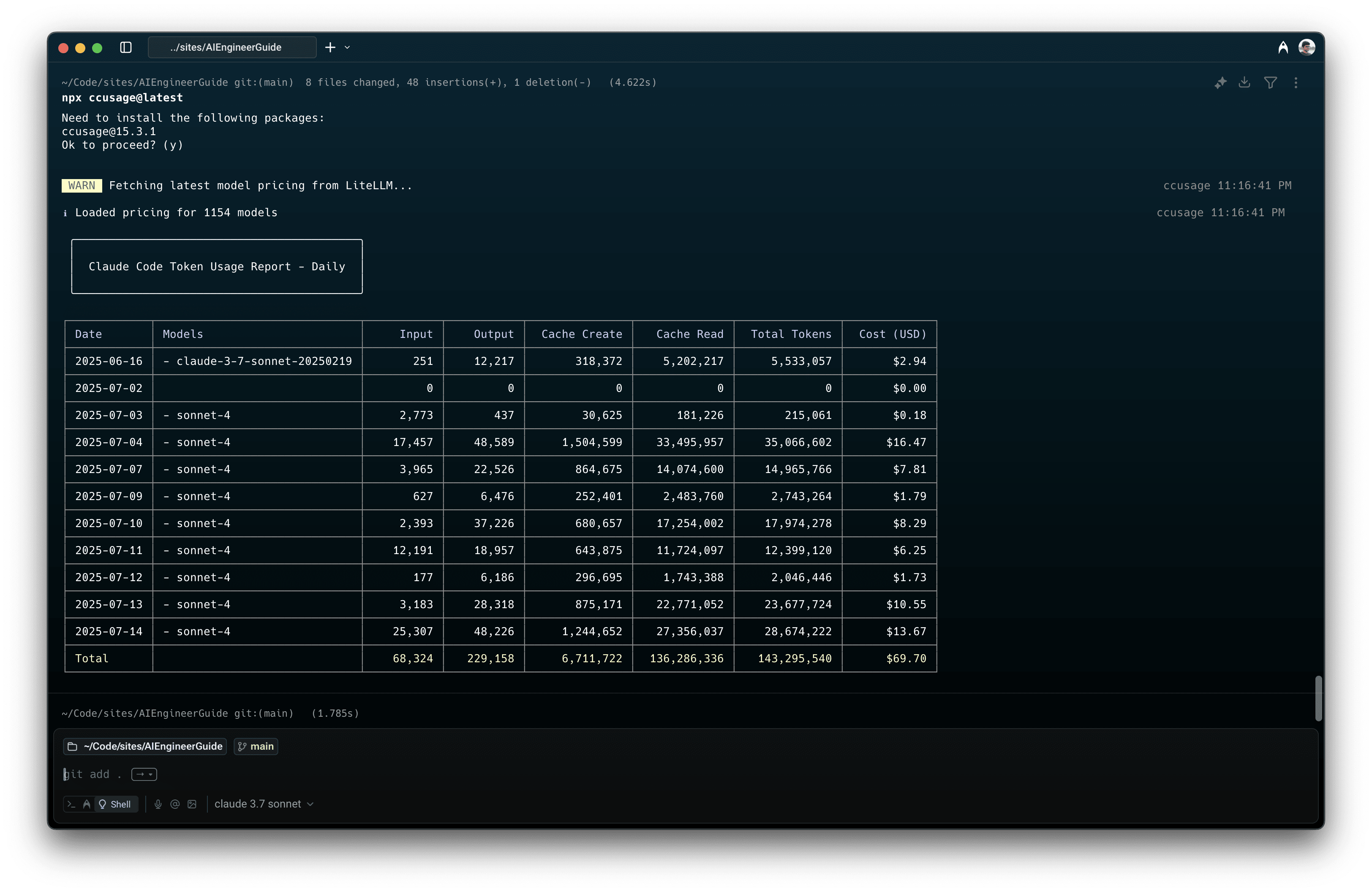Image resolution: width=1372 pixels, height=892 pixels.
Task: Click the 22,771,052 cache read cell
Action: coord(689,604)
